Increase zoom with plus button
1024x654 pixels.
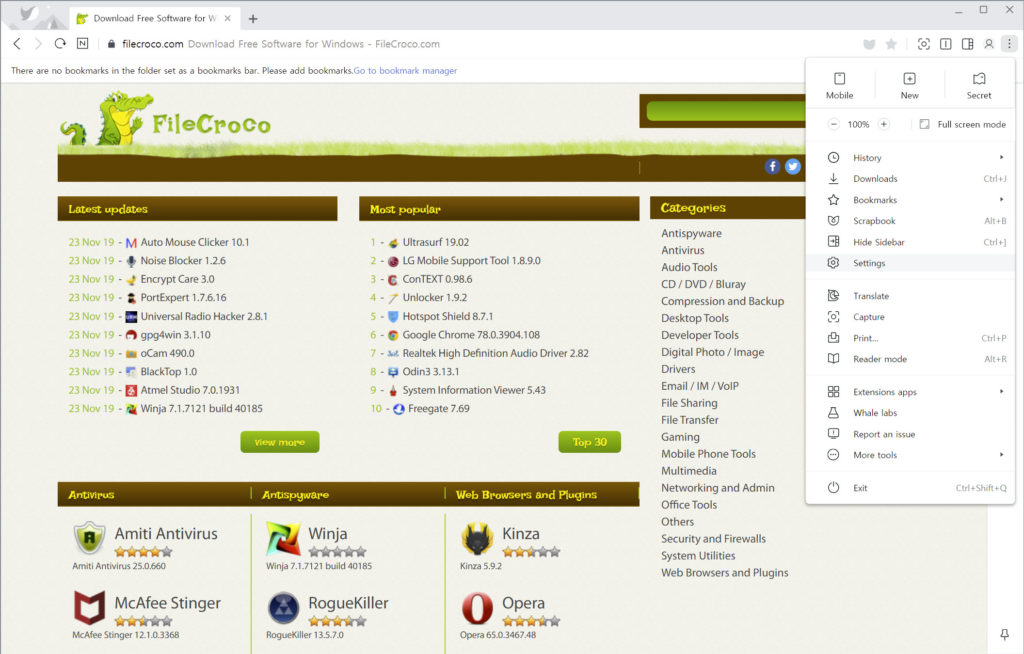coord(884,124)
